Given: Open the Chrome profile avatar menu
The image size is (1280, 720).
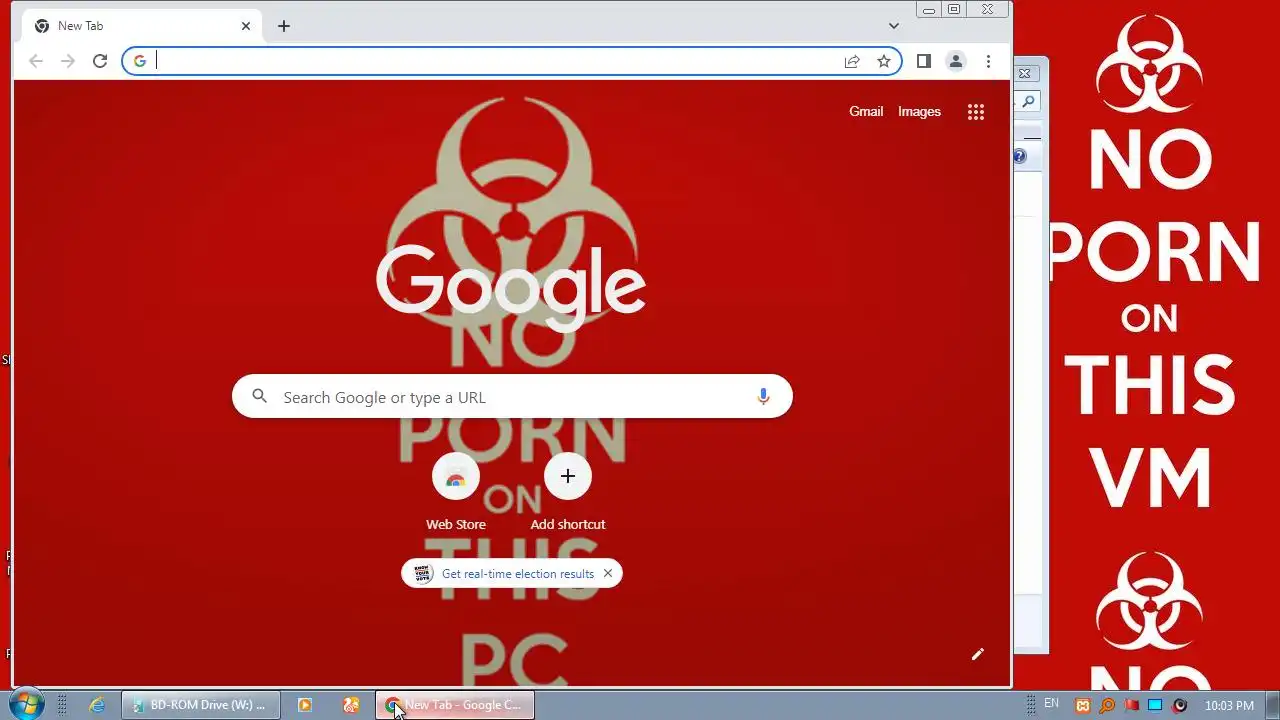Looking at the screenshot, I should click(x=956, y=61).
